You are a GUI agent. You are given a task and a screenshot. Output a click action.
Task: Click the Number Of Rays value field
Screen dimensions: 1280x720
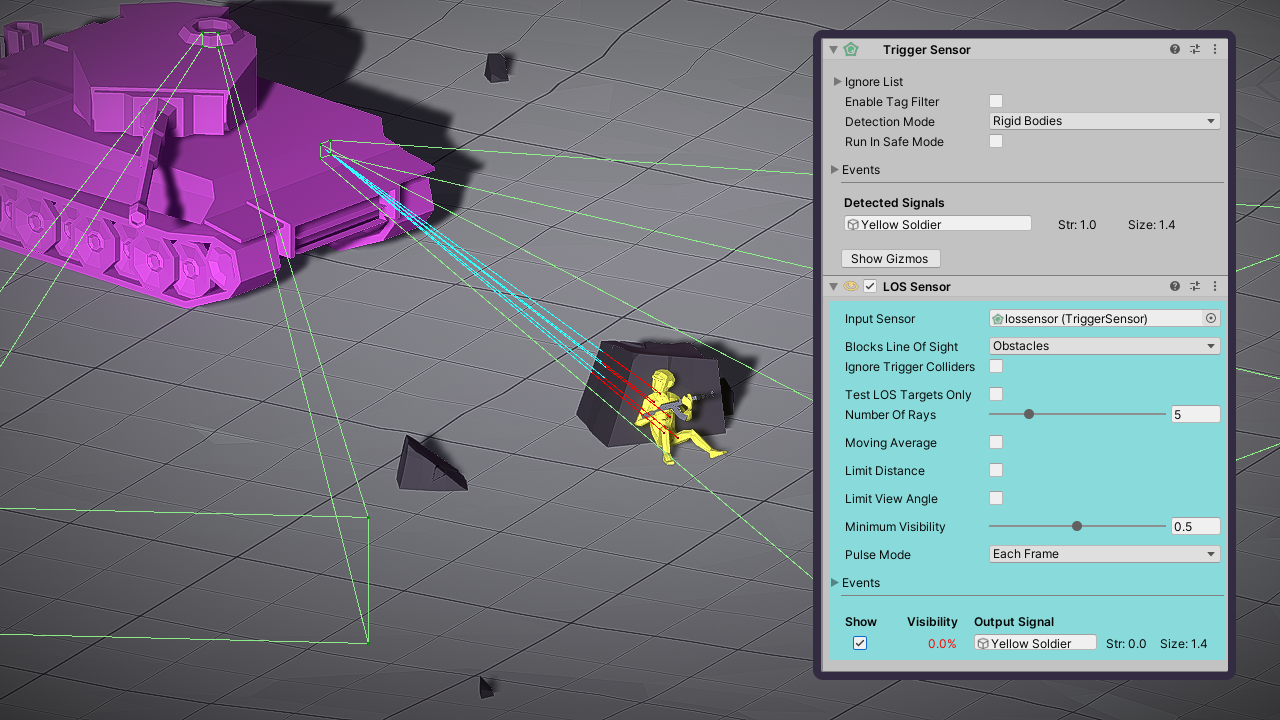click(x=1195, y=414)
